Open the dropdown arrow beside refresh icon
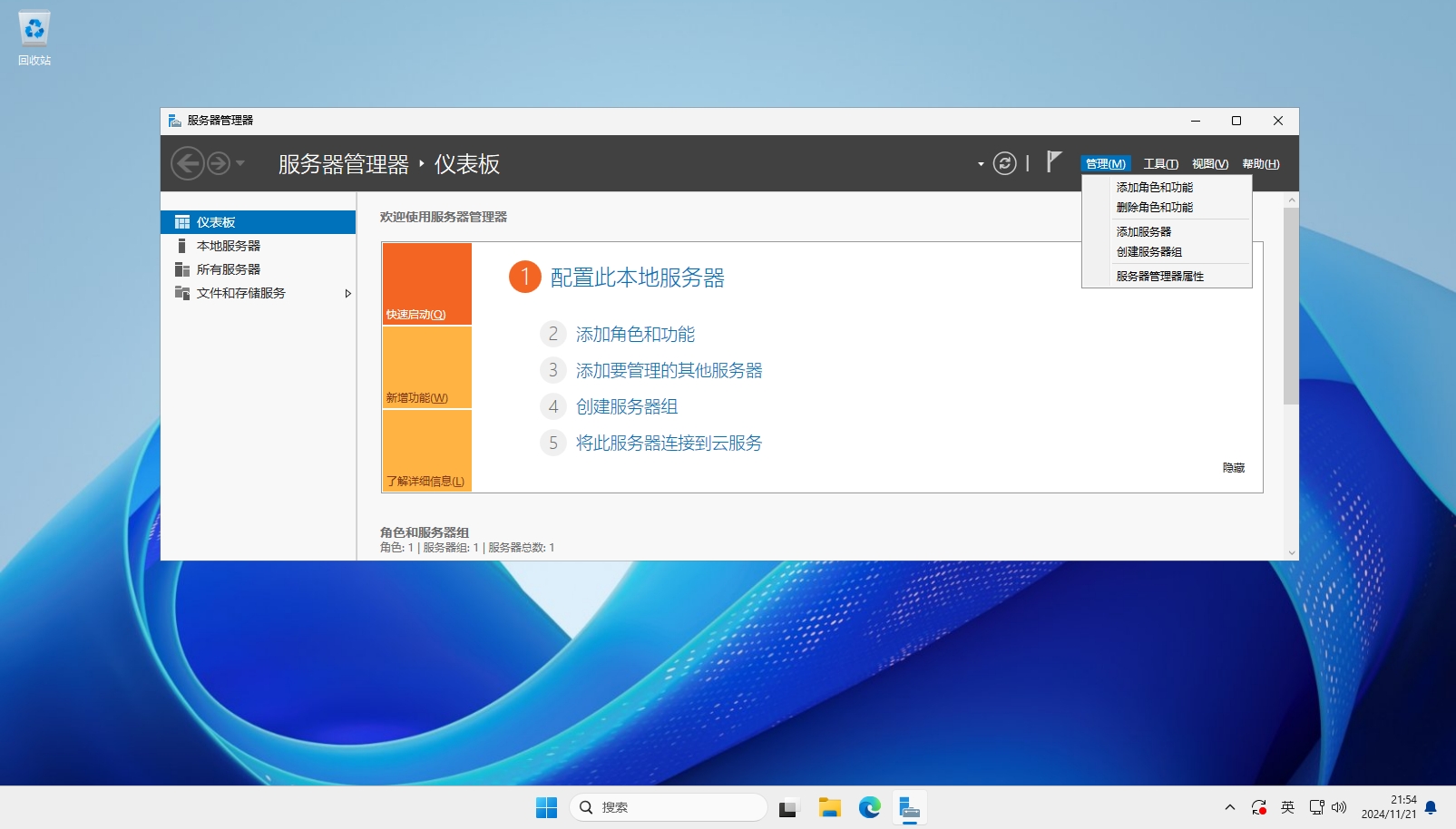Screen dimensions: 1456x829 coord(981,164)
